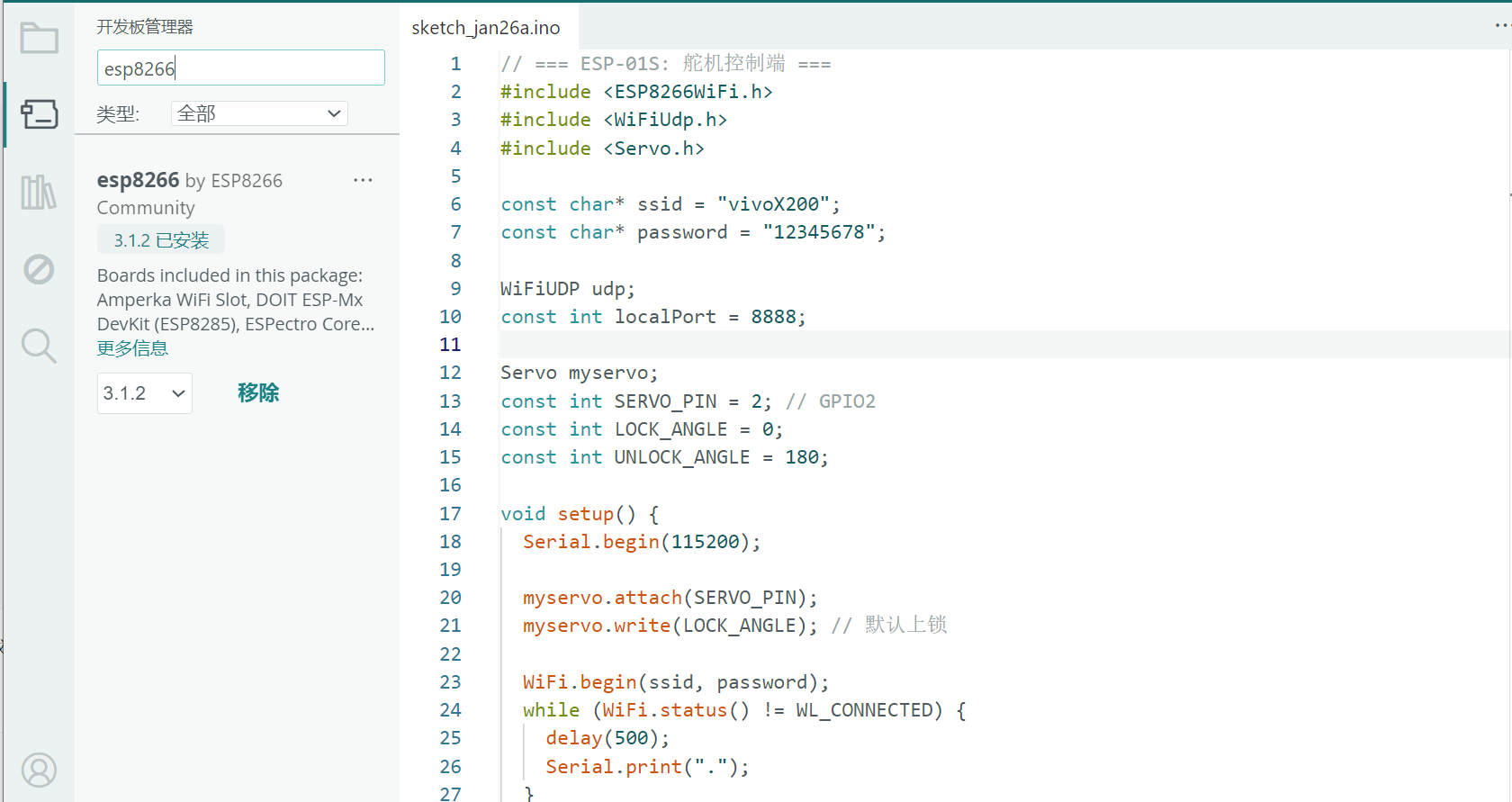Click line number 17 in the gutter
This screenshot has height=802, width=1512.
click(450, 514)
